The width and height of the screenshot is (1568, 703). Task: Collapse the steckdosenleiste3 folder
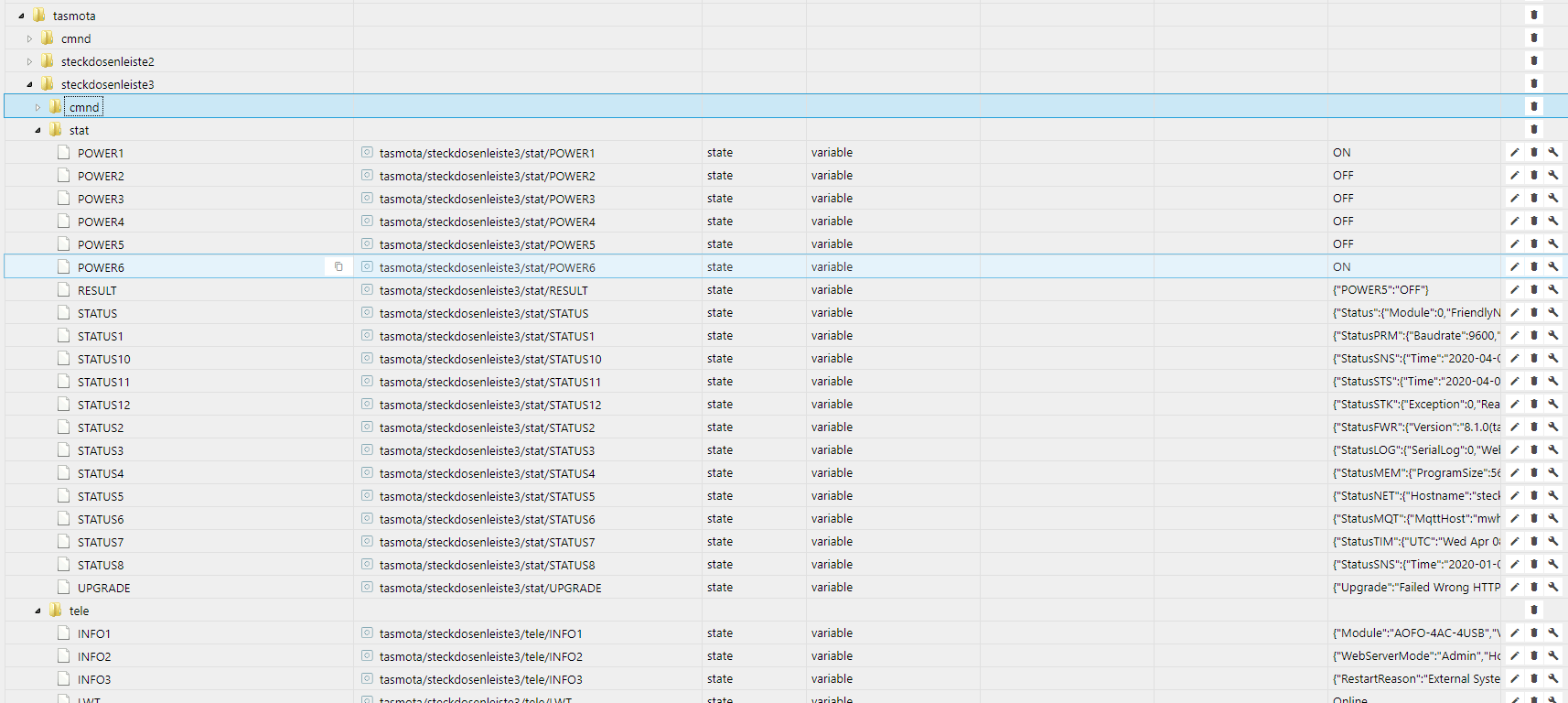pos(29,84)
